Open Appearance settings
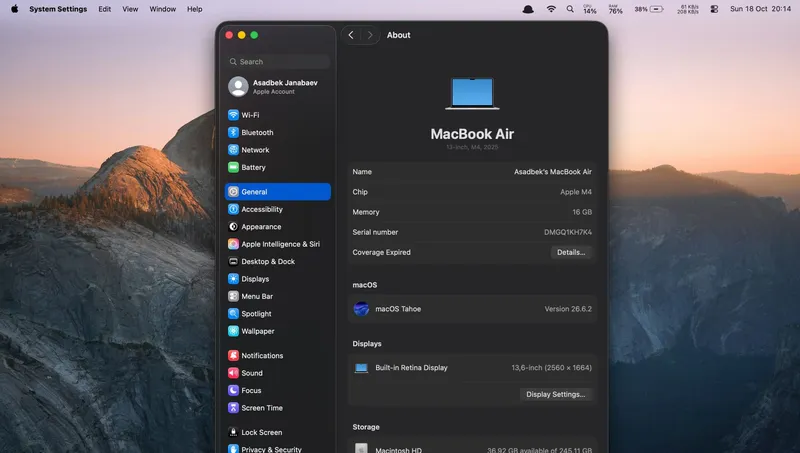 point(278,226)
